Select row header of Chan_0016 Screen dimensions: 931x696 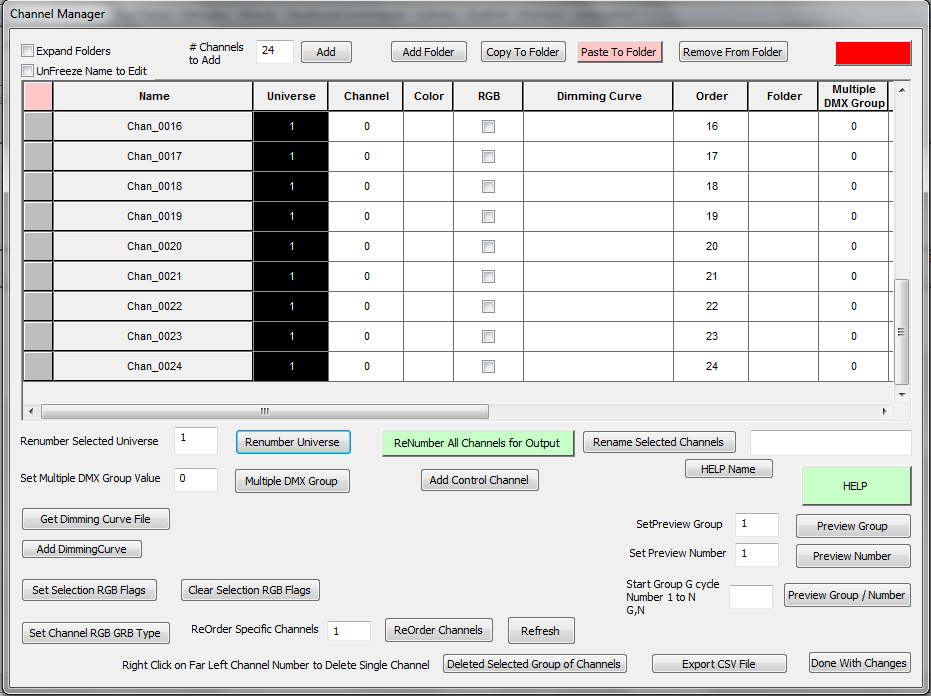38,126
